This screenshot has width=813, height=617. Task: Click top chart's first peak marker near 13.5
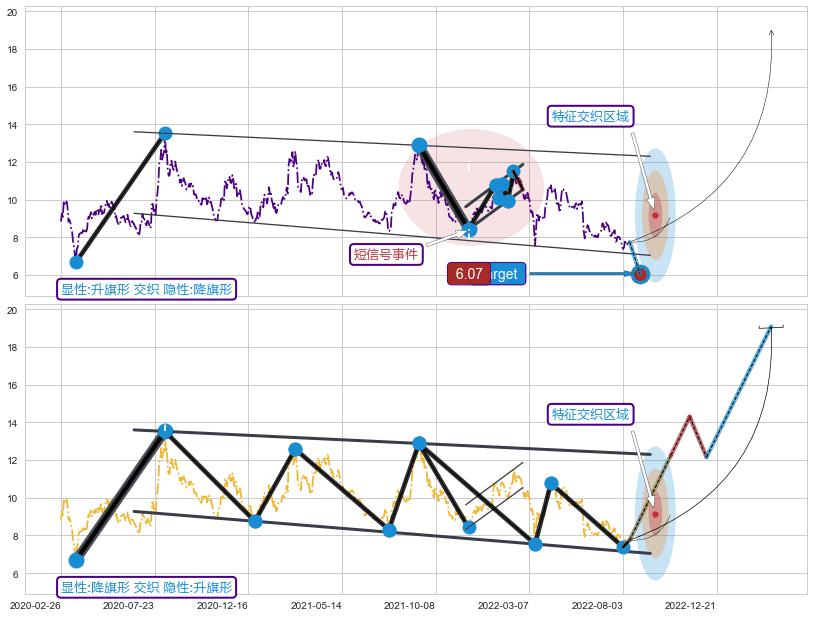click(x=165, y=133)
